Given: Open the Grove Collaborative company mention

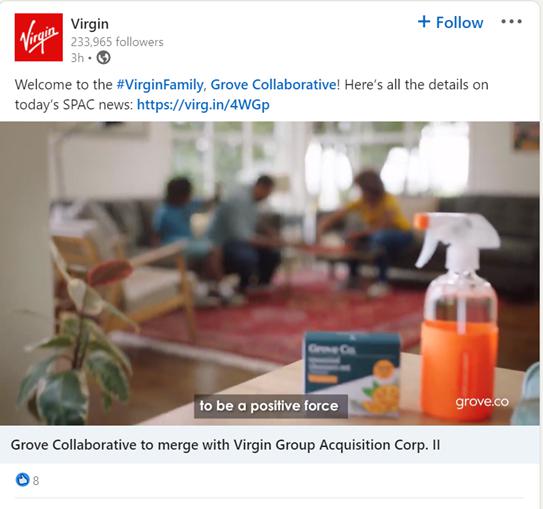Looking at the screenshot, I should coord(273,85).
